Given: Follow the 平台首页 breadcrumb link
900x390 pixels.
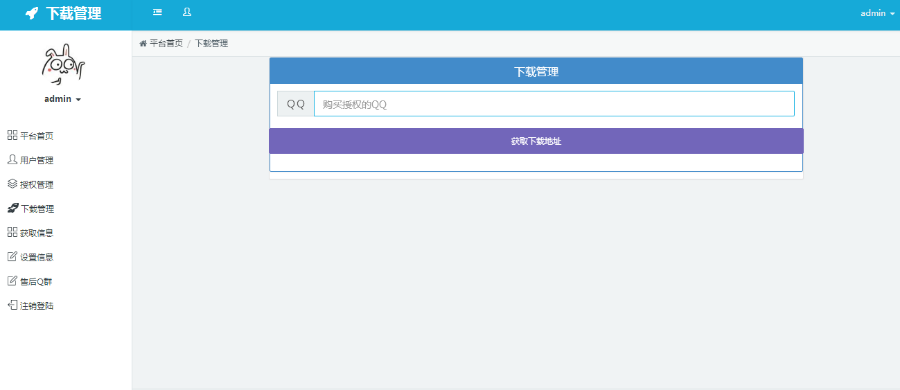Looking at the screenshot, I should pyautogui.click(x=166, y=44).
